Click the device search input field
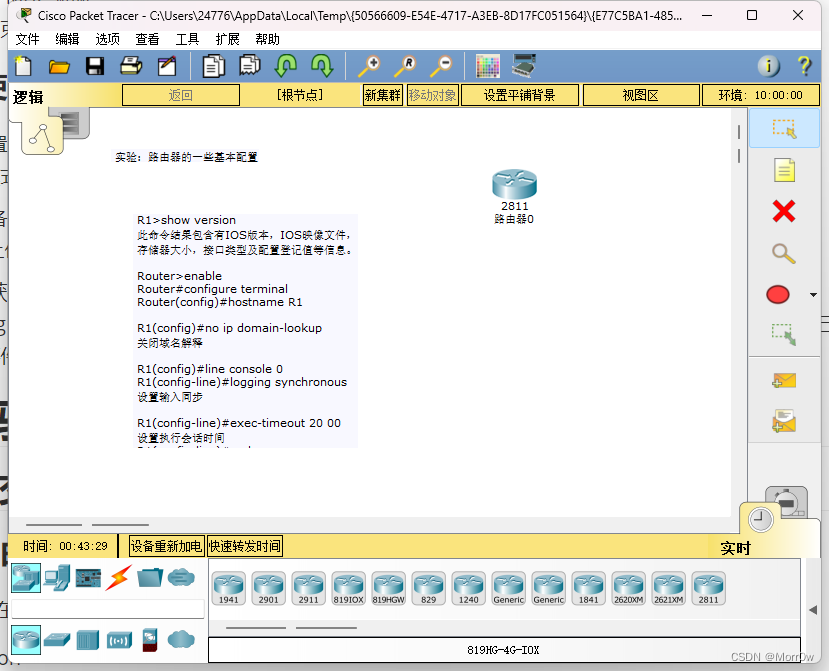This screenshot has width=829, height=671. (x=108, y=609)
